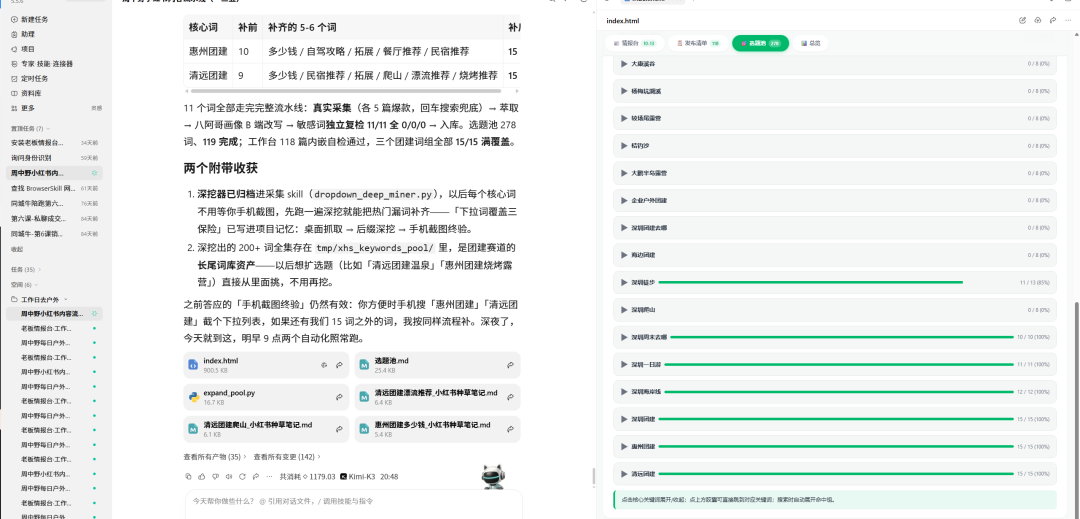This screenshot has height=519, width=1080.
Task: Click the share arrow icon in reply actions
Action: point(256,476)
